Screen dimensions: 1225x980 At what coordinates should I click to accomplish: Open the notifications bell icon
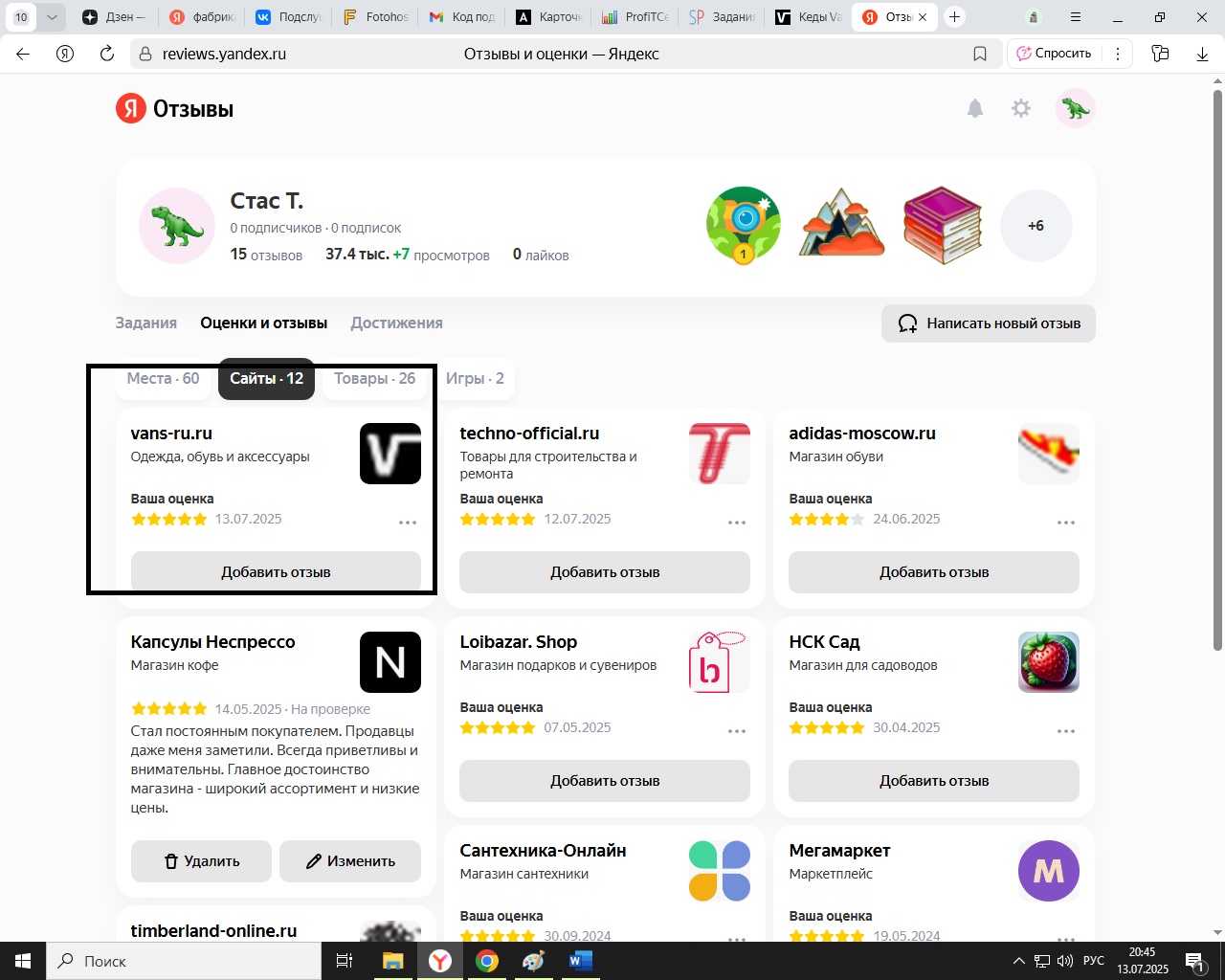click(x=975, y=108)
